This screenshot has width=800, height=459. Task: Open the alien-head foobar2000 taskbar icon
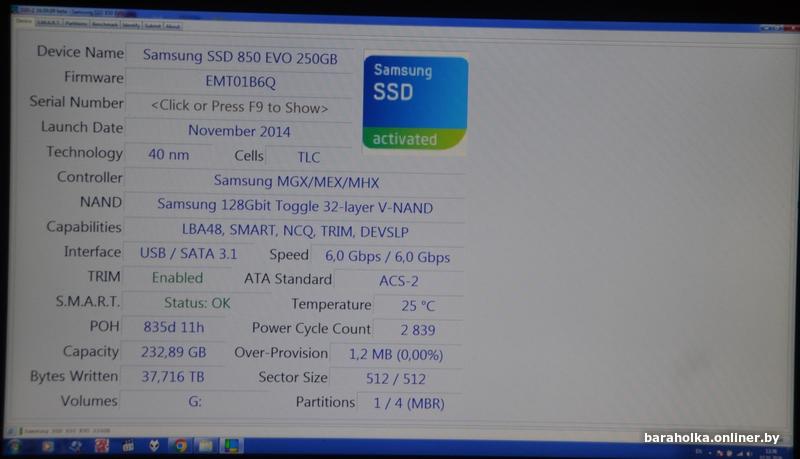154,446
